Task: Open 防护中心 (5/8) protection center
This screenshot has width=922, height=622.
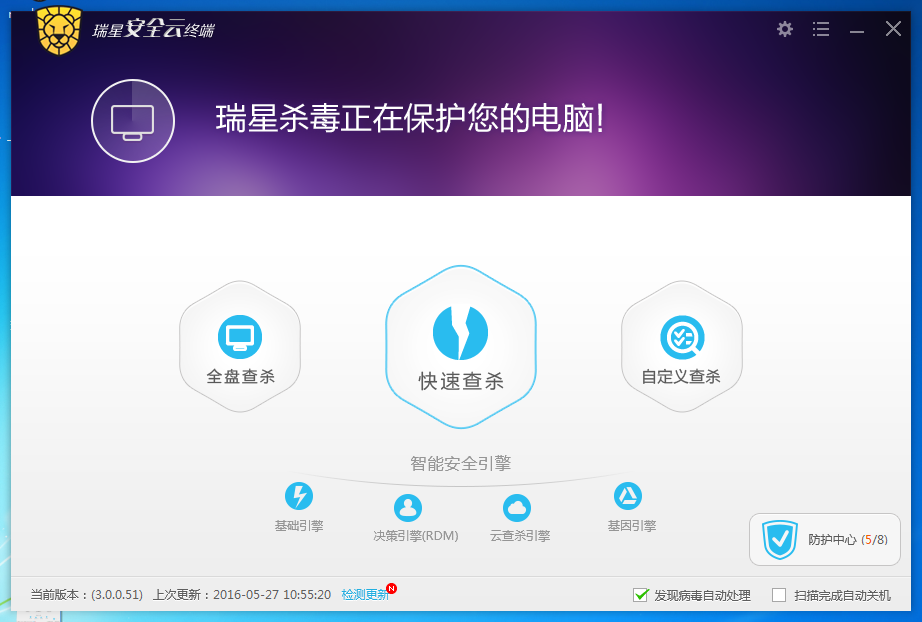Action: click(824, 539)
